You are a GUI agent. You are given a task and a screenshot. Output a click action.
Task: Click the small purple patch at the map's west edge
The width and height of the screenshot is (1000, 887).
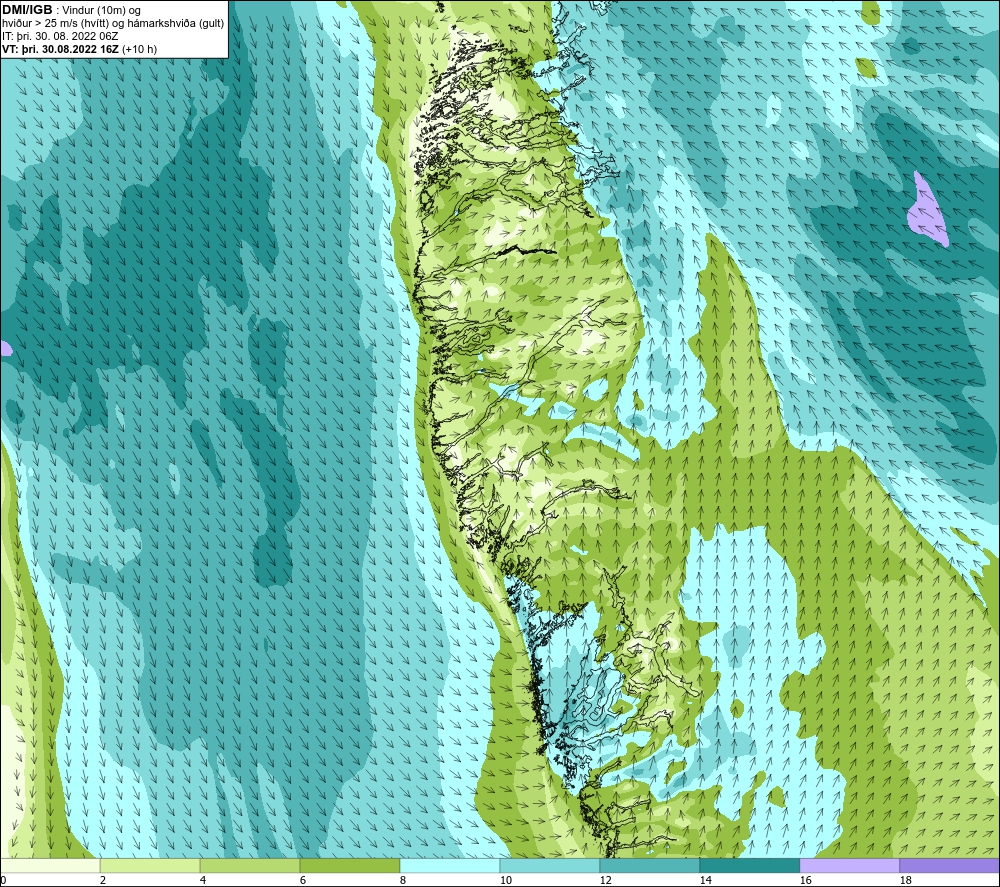pyautogui.click(x=5, y=348)
